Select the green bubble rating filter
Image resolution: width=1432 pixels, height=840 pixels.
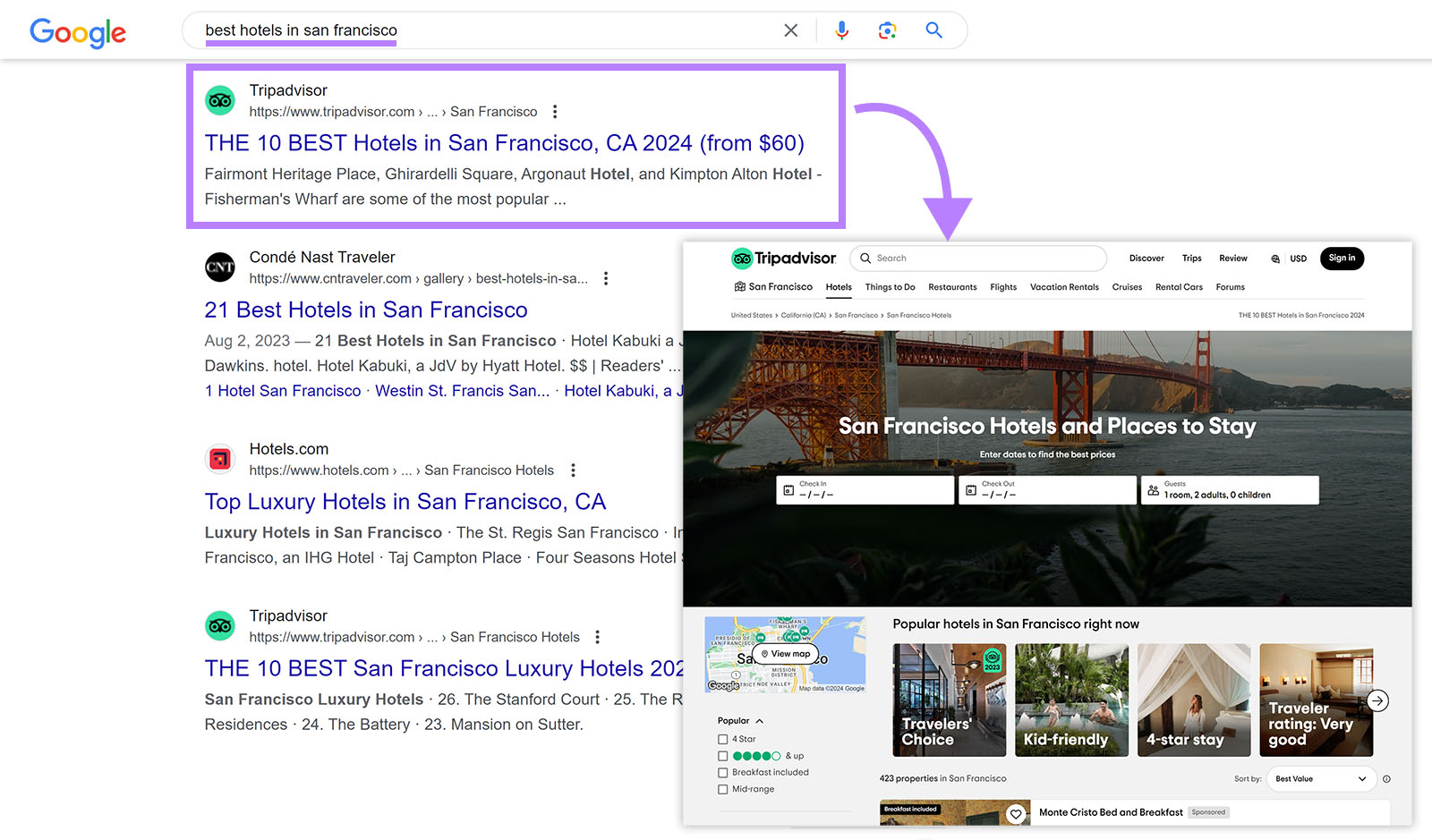(x=722, y=756)
